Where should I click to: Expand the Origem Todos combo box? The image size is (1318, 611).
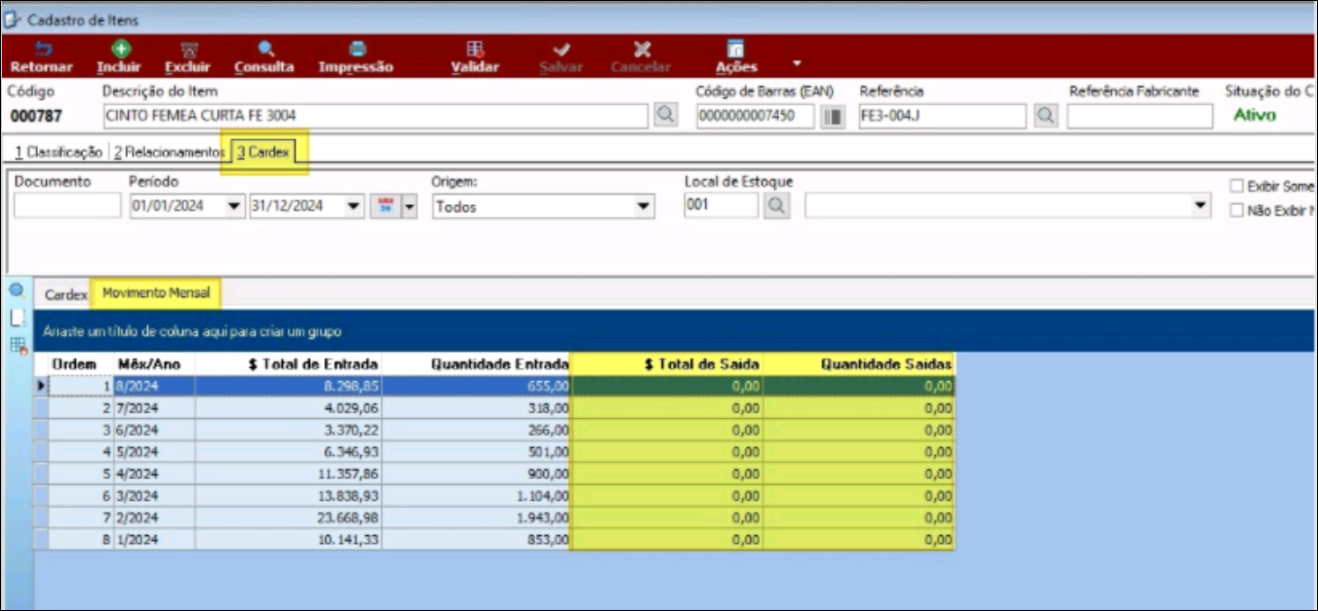click(x=644, y=207)
